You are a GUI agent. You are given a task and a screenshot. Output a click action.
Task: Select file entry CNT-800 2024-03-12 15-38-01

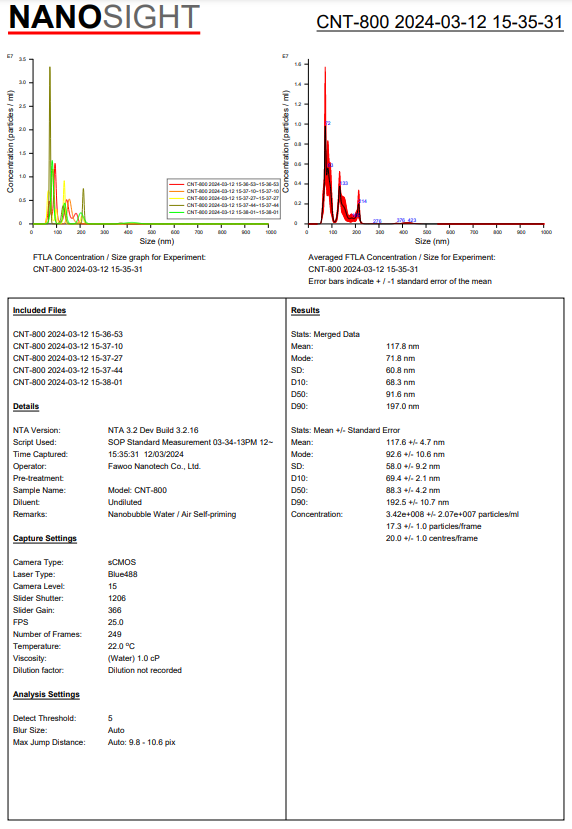(68, 382)
